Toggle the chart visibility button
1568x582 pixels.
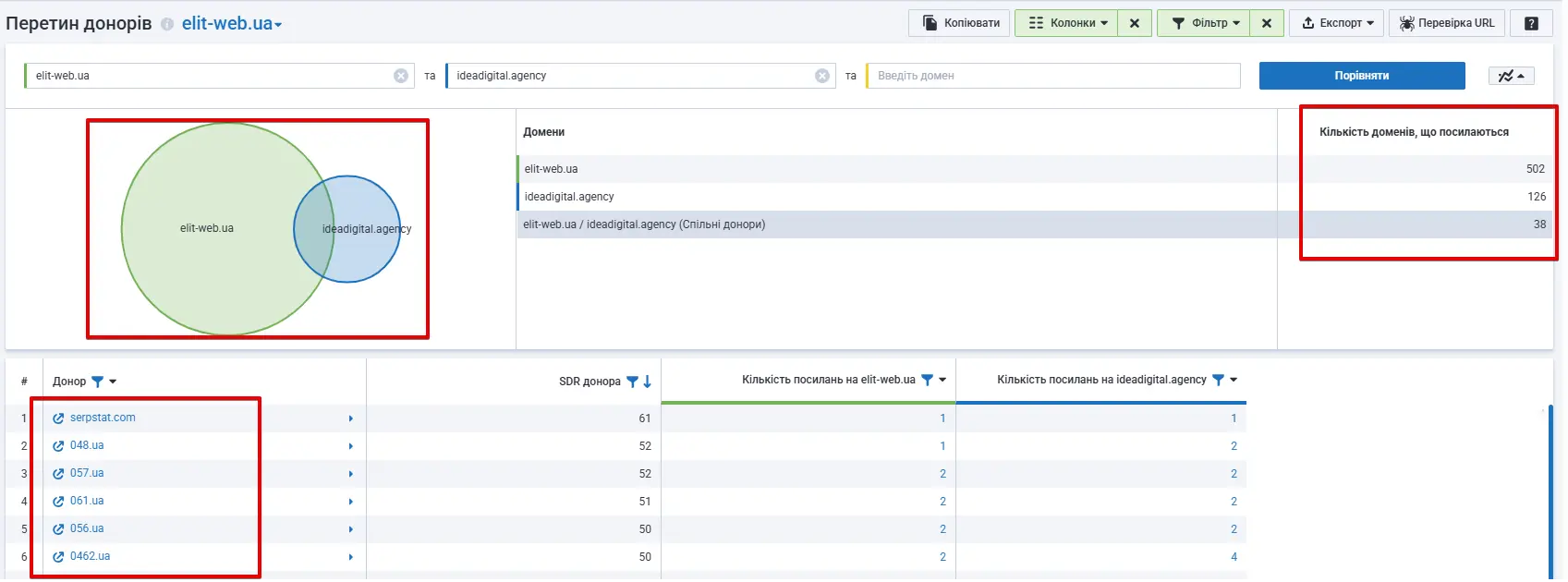[1511, 76]
